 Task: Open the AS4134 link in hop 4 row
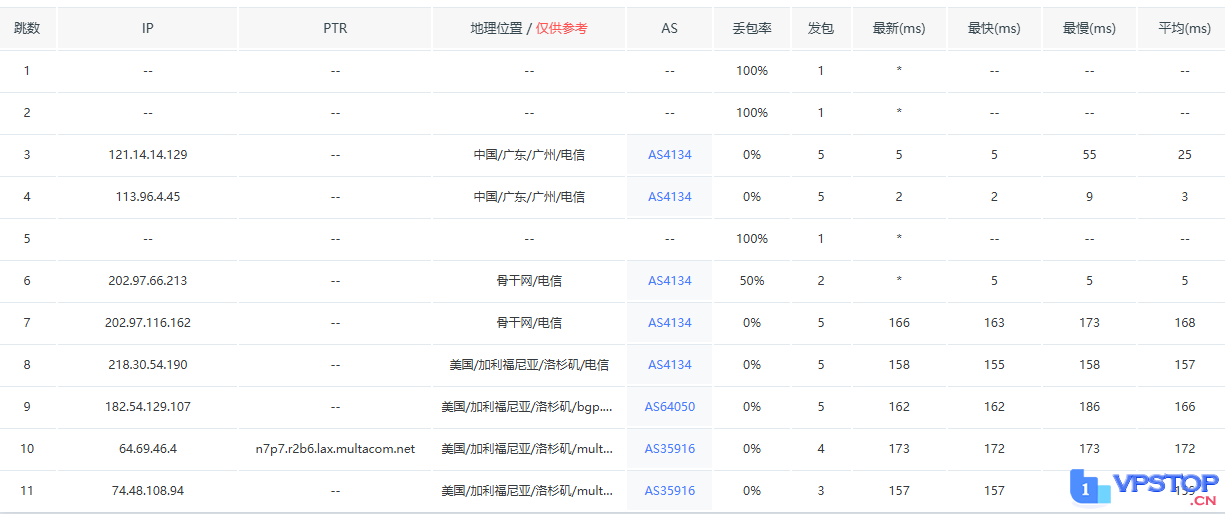669,197
